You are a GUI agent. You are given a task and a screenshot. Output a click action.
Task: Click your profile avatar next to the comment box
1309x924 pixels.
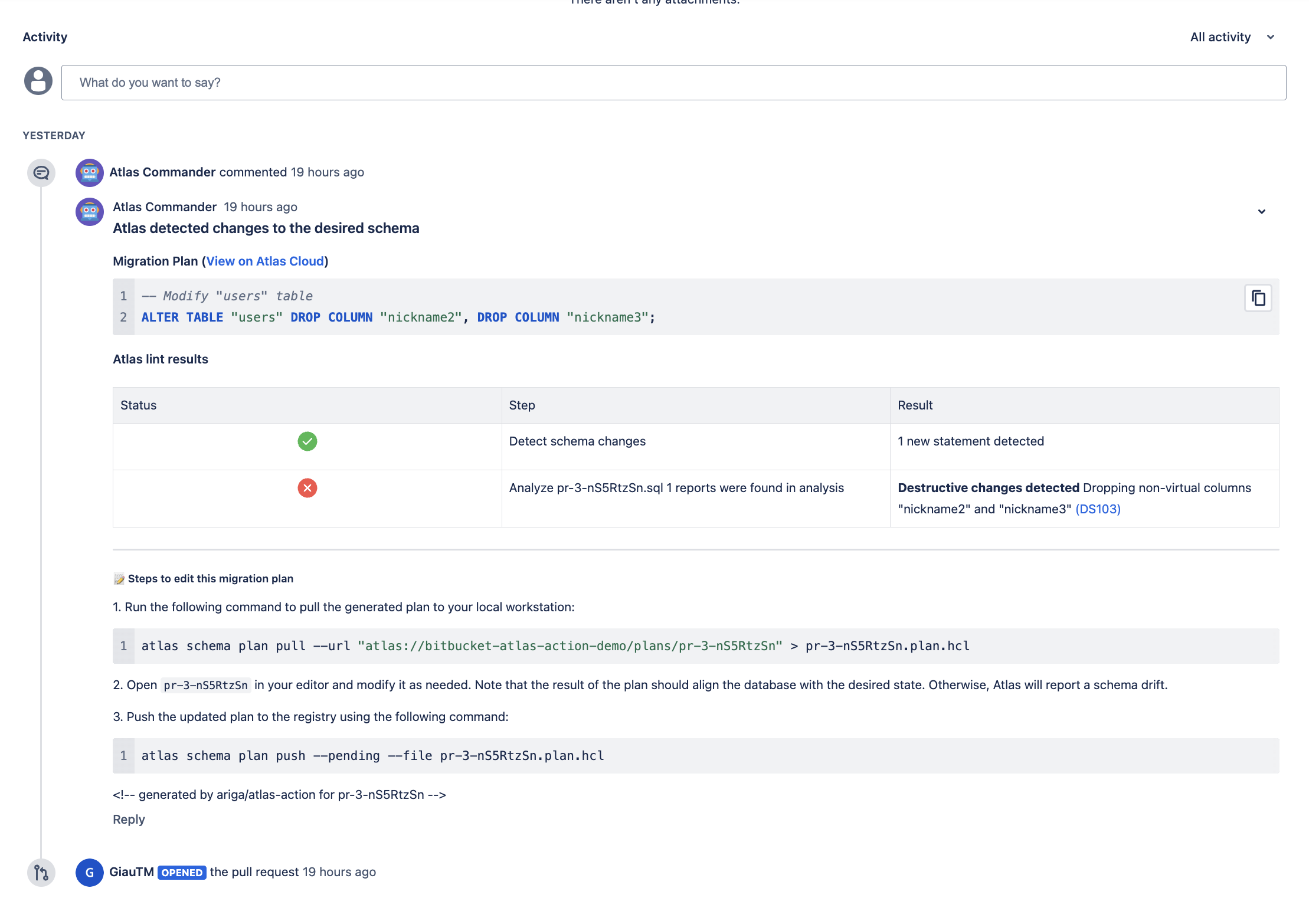[38, 81]
